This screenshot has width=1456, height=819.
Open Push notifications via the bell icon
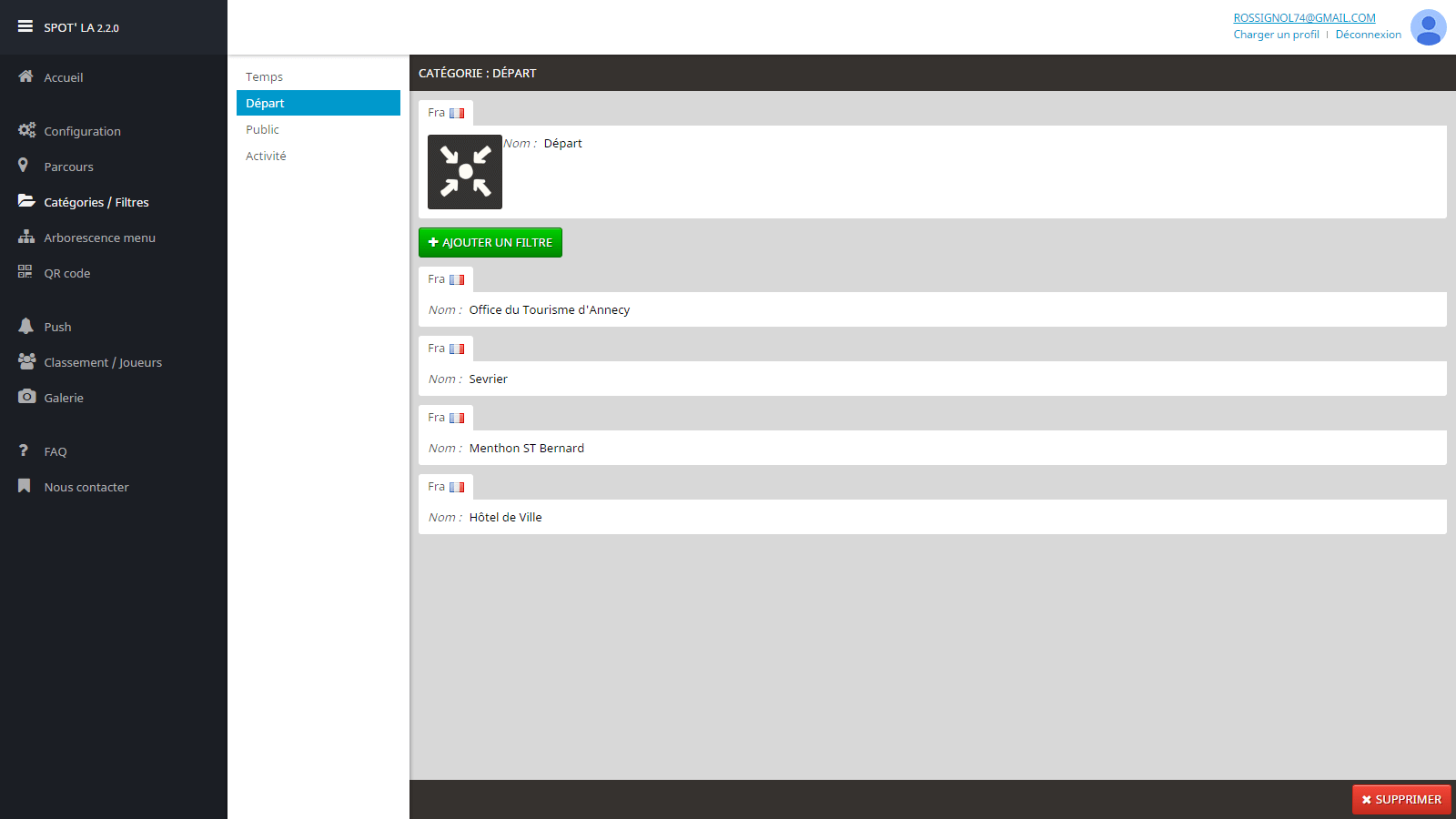[x=57, y=326]
